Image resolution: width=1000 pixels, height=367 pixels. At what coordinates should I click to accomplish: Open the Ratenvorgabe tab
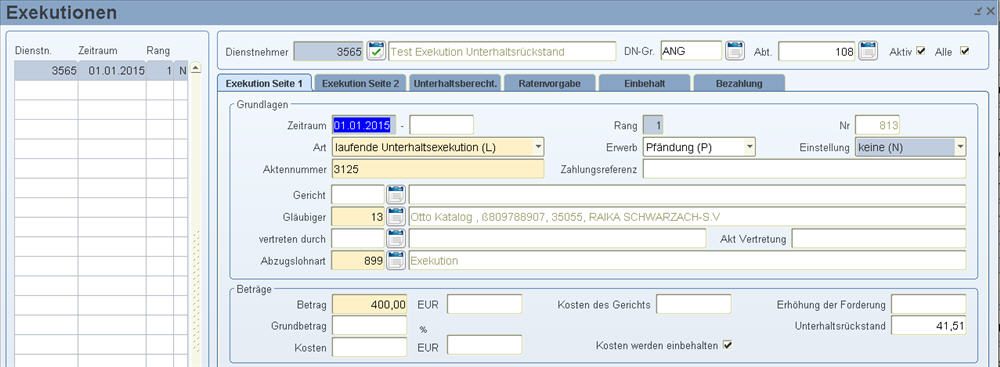pos(550,84)
